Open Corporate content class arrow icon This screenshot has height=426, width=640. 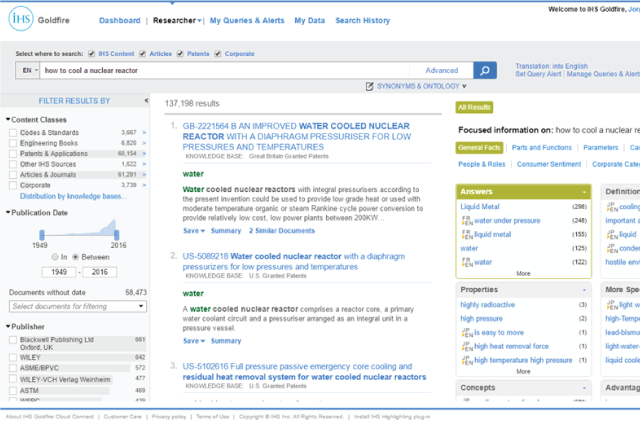point(144,185)
